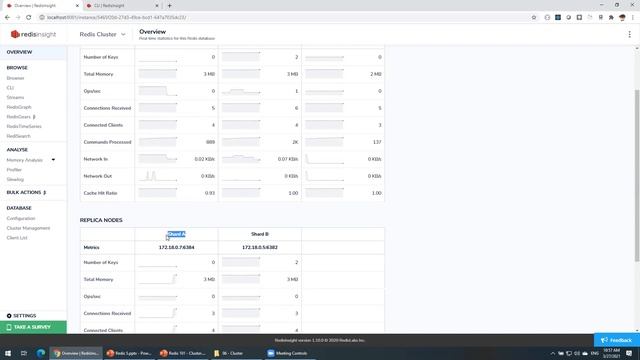Click the Shard B replica header
The image size is (640, 360).
click(260, 234)
